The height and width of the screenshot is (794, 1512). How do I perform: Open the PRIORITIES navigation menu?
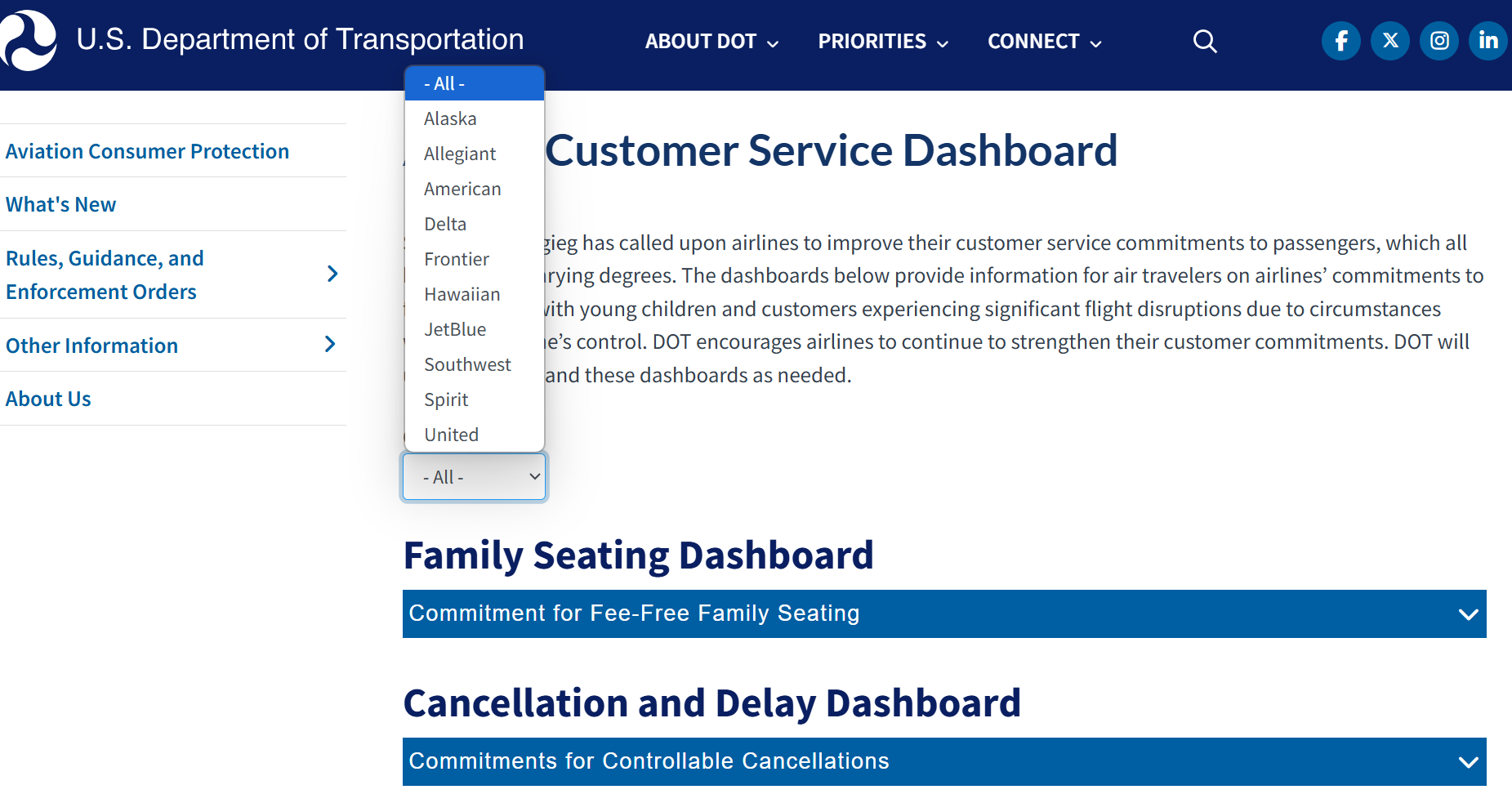[883, 42]
